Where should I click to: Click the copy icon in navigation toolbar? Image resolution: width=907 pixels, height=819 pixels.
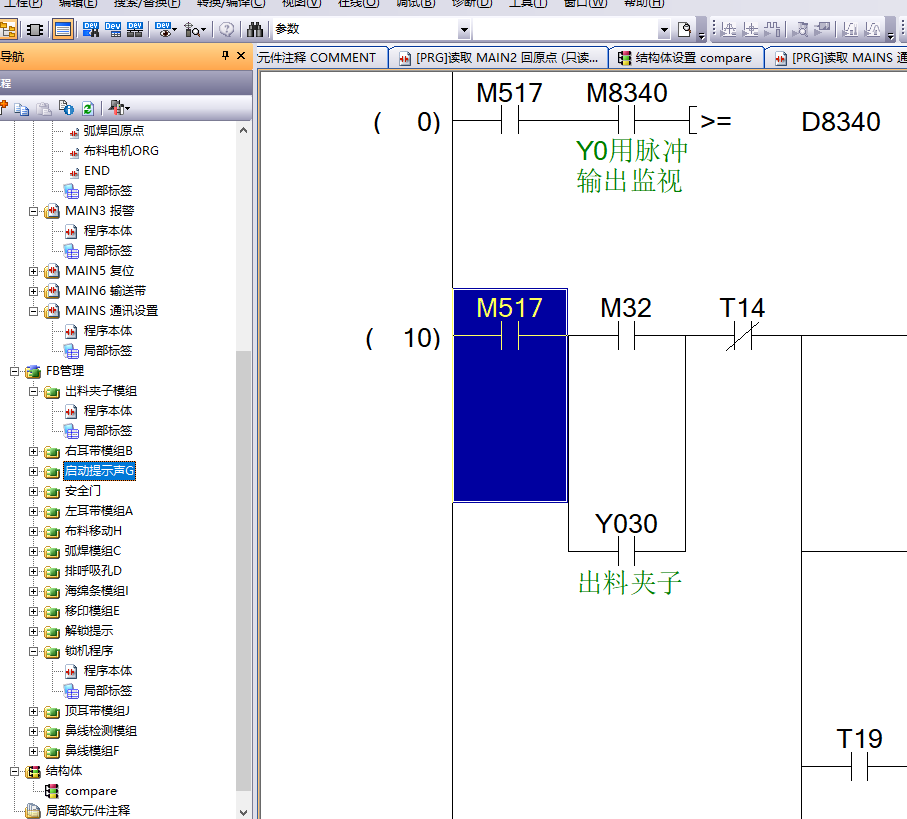(x=22, y=107)
